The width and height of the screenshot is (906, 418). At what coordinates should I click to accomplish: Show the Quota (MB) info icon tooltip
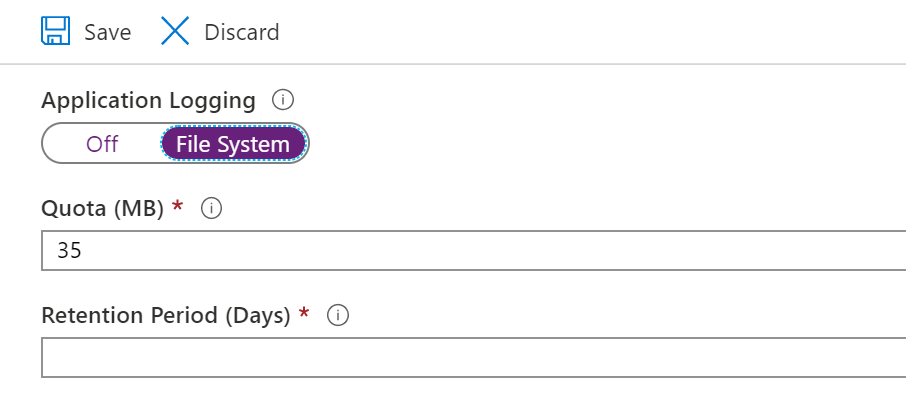tap(211, 208)
